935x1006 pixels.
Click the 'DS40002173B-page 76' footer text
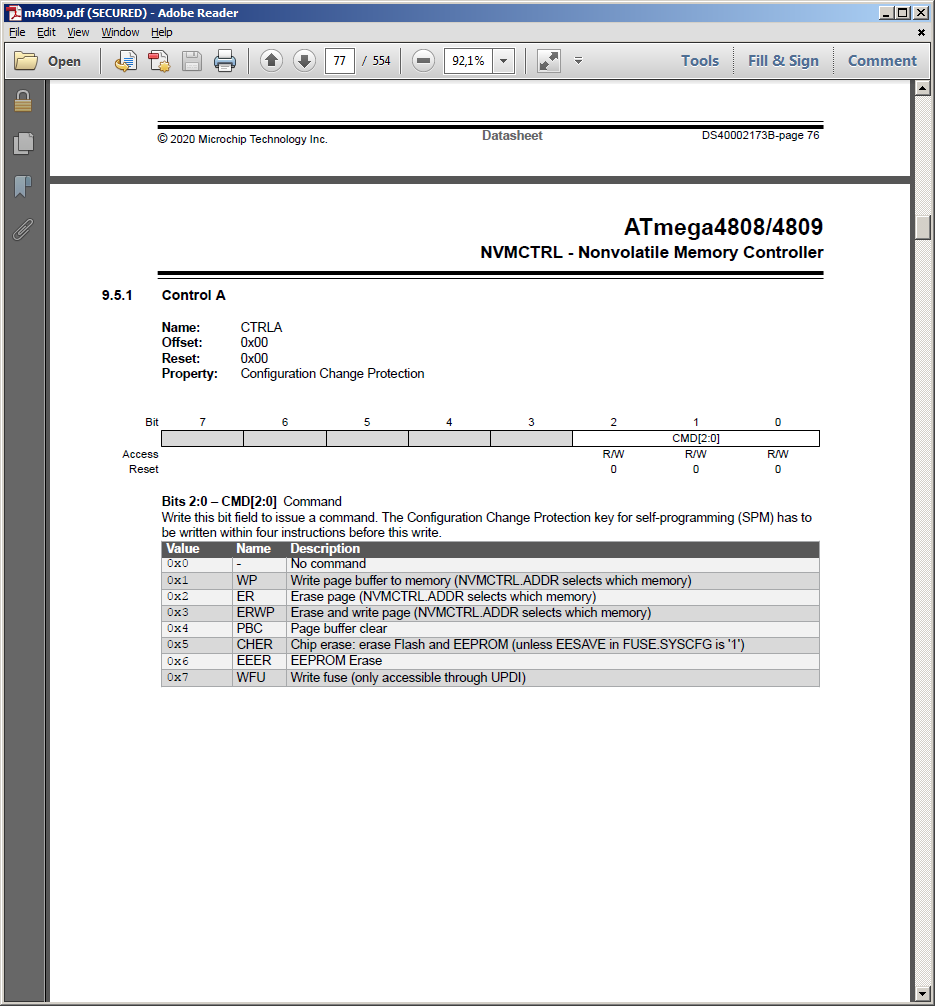760,135
